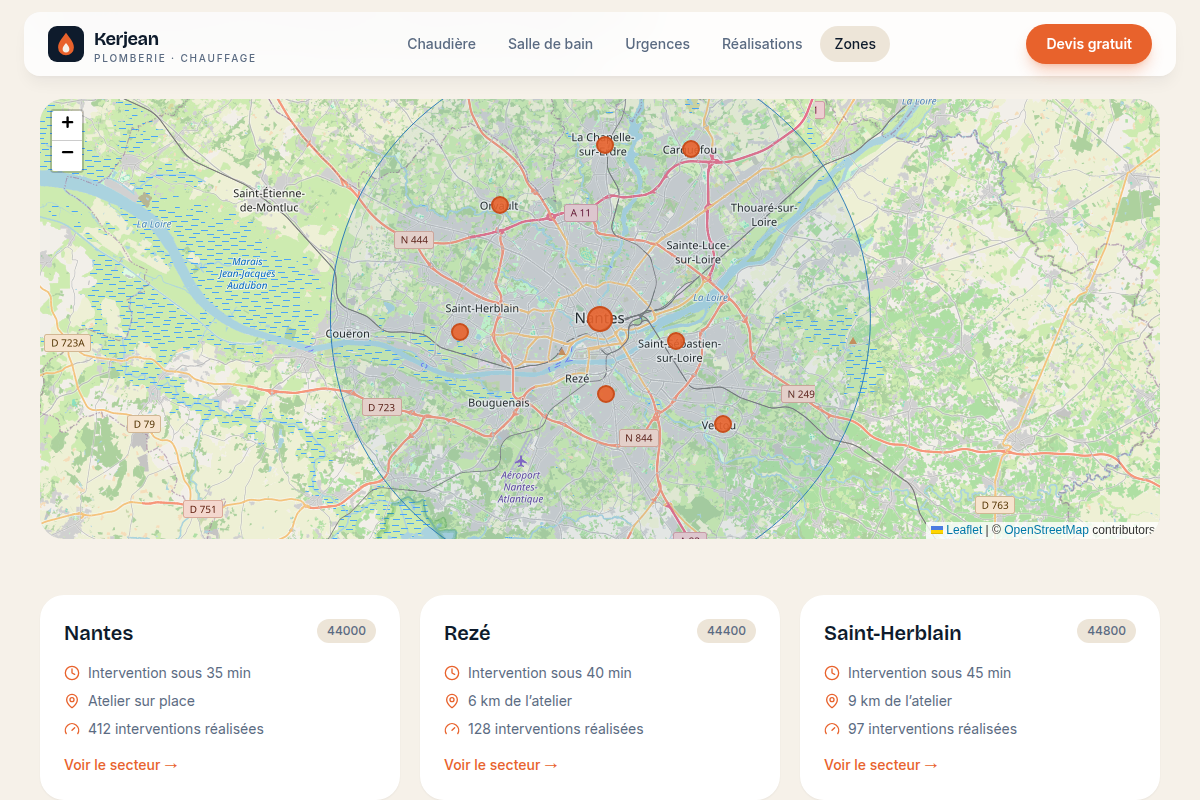Click the 44800 postal code badge
This screenshot has height=800, width=1200.
tap(1107, 631)
